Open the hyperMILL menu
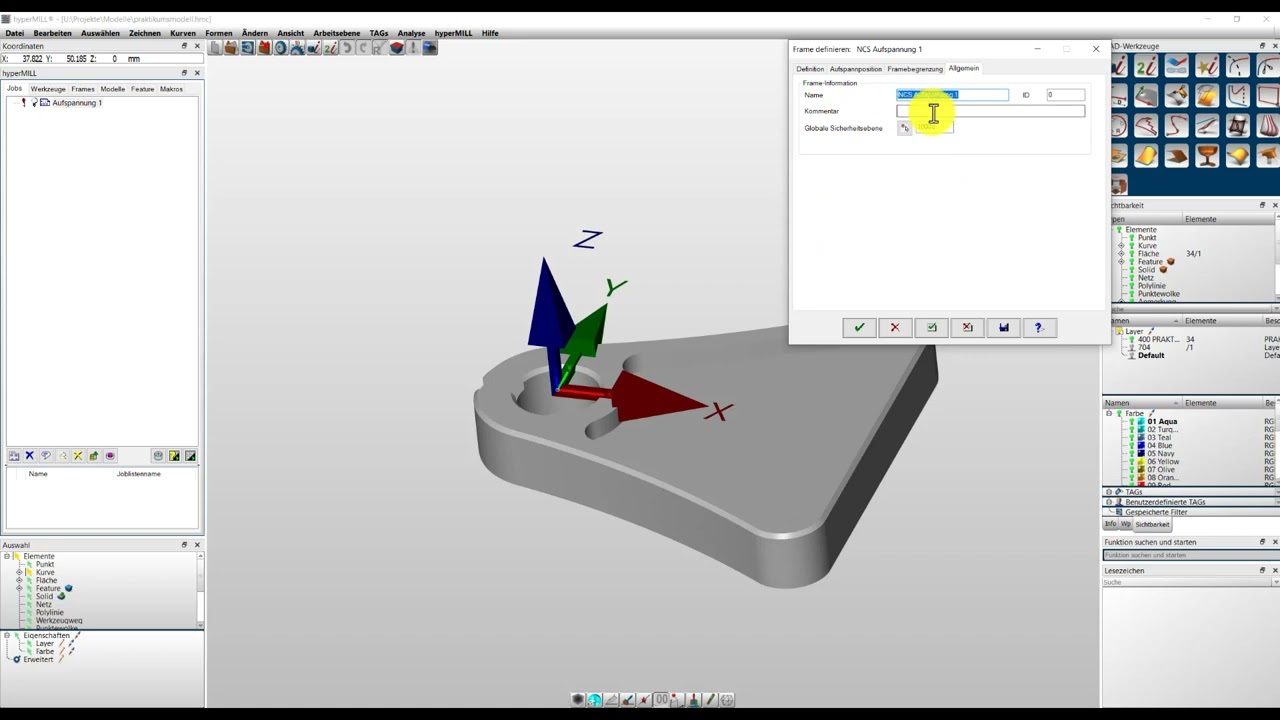 click(x=453, y=33)
